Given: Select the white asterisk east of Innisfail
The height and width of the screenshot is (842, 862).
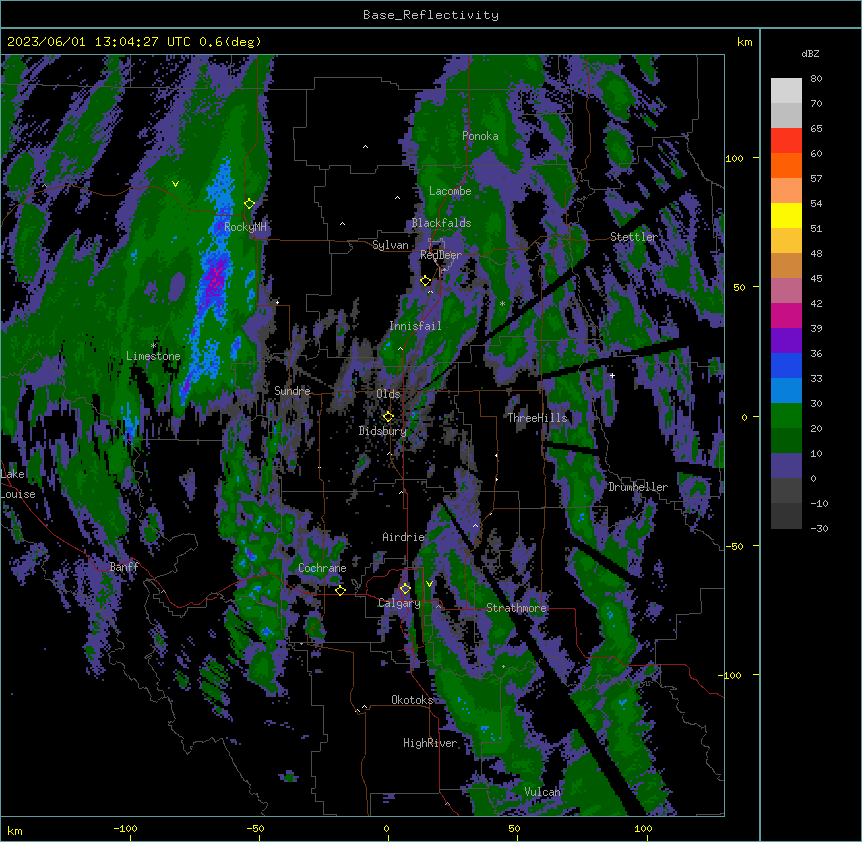Looking at the screenshot, I should 502,303.
